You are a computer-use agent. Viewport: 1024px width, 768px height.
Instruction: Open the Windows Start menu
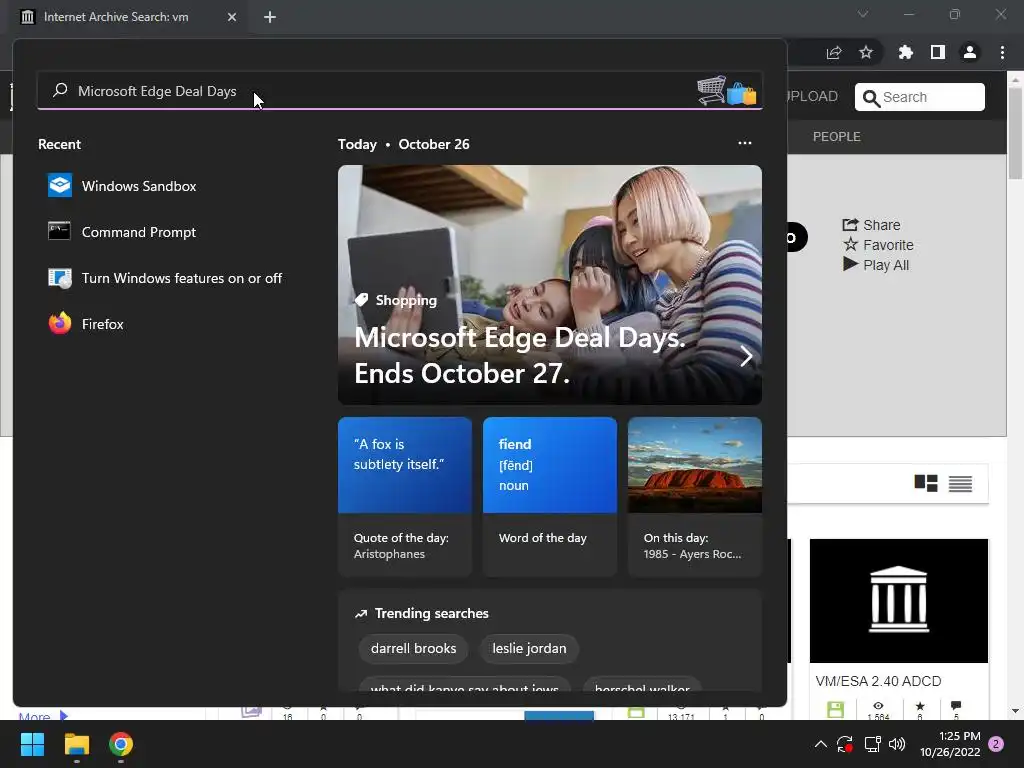(32, 744)
